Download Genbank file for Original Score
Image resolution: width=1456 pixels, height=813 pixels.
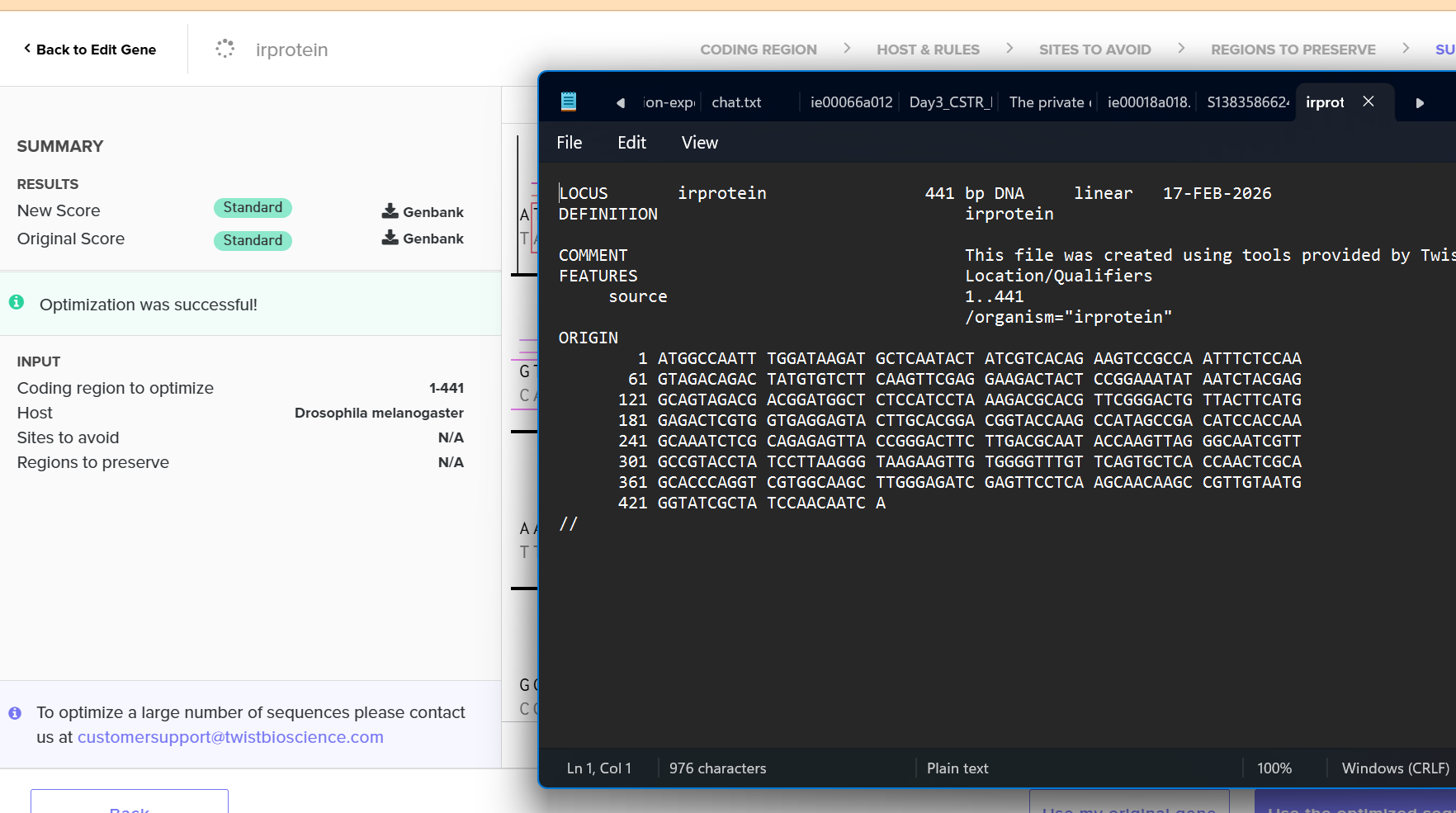pos(423,239)
